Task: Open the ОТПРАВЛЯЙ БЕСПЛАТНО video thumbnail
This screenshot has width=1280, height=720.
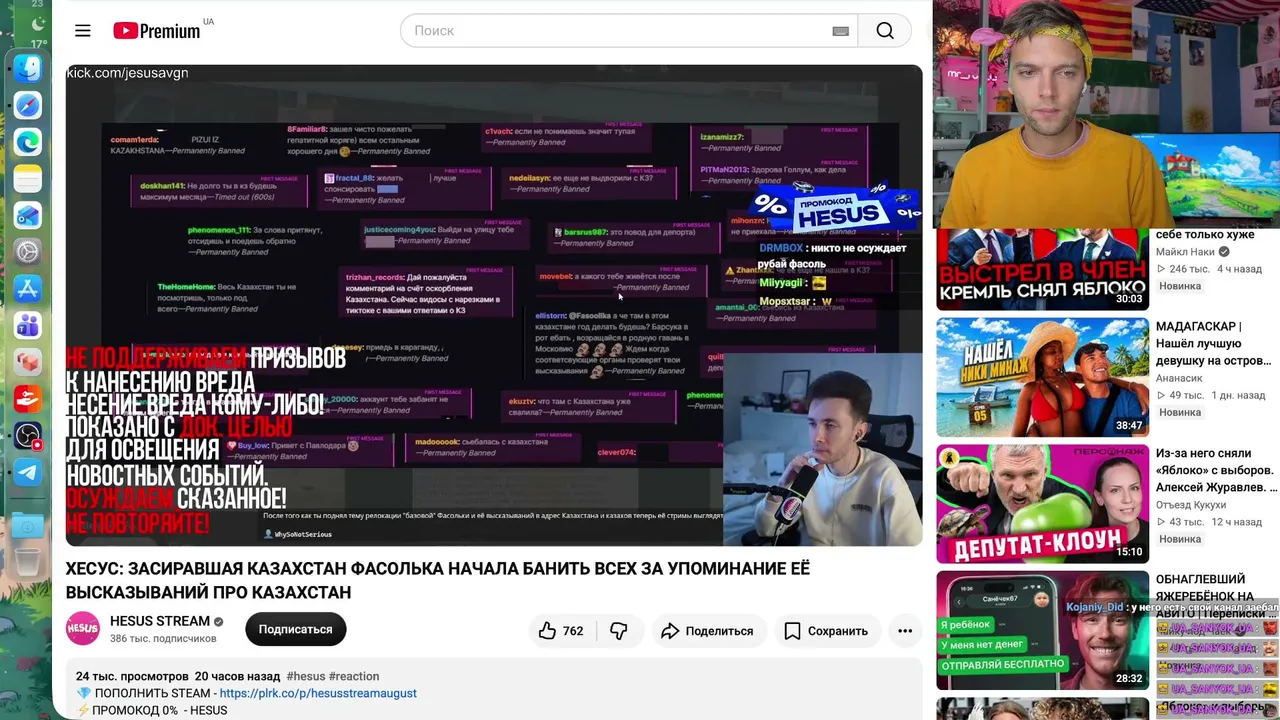Action: tap(1042, 630)
